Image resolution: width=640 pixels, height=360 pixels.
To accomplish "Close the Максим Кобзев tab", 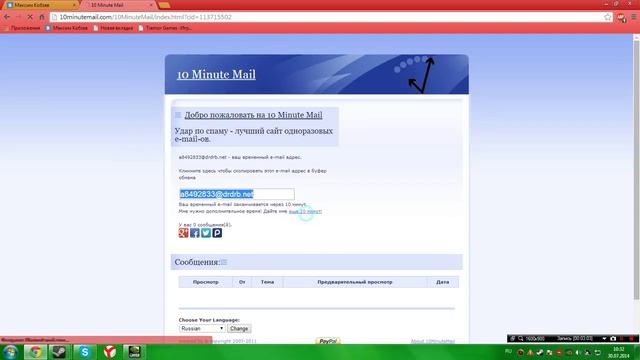I will pos(74,5).
